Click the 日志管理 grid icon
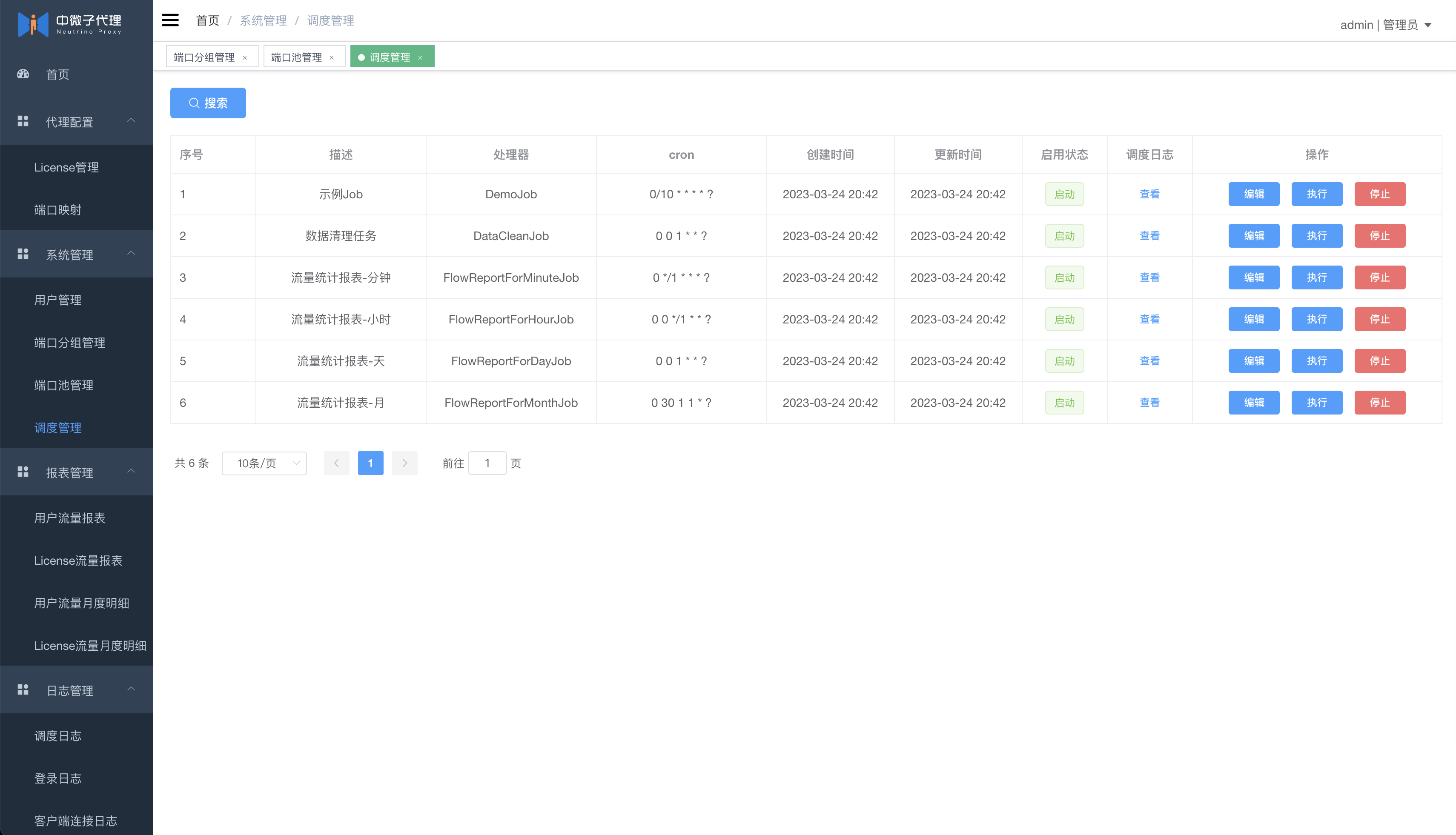1456x835 pixels. pyautogui.click(x=23, y=689)
